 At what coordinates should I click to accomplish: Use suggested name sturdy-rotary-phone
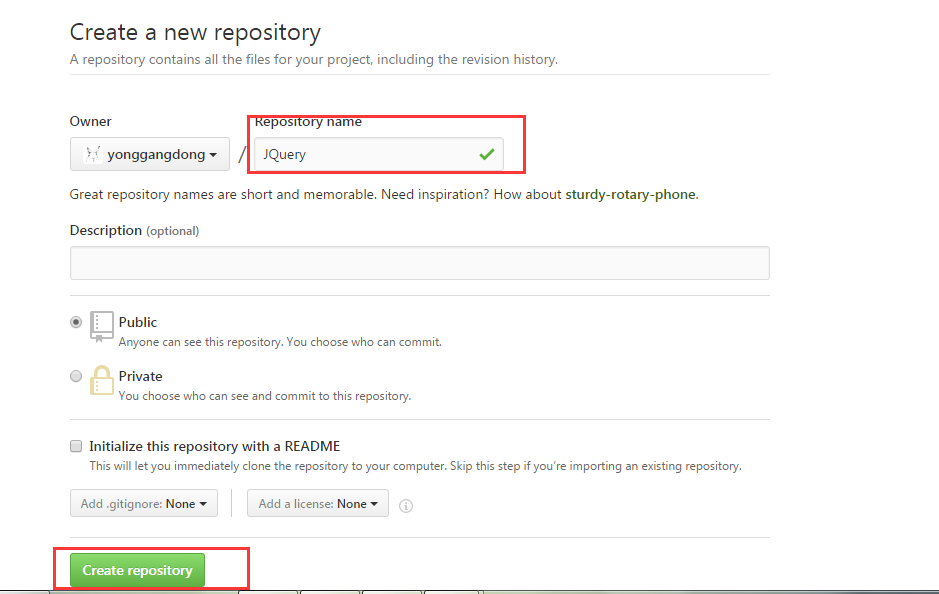point(631,195)
